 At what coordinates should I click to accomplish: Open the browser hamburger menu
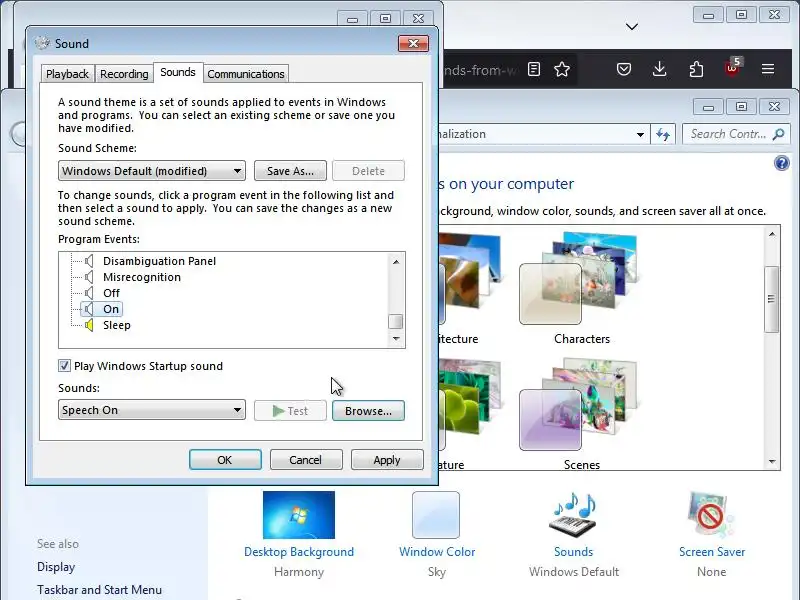768,69
